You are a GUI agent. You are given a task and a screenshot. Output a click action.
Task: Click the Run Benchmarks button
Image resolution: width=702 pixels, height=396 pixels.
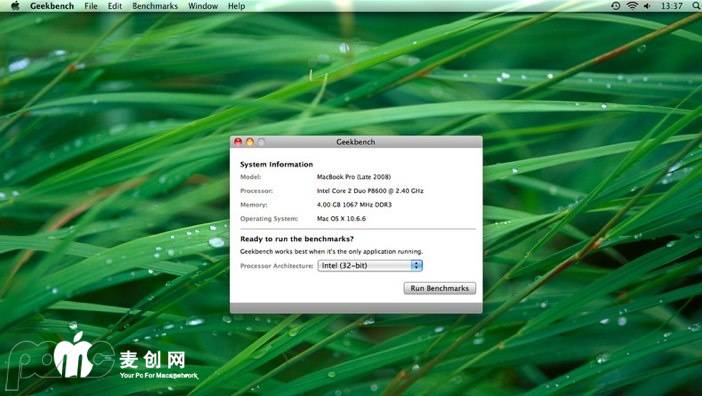(x=440, y=288)
